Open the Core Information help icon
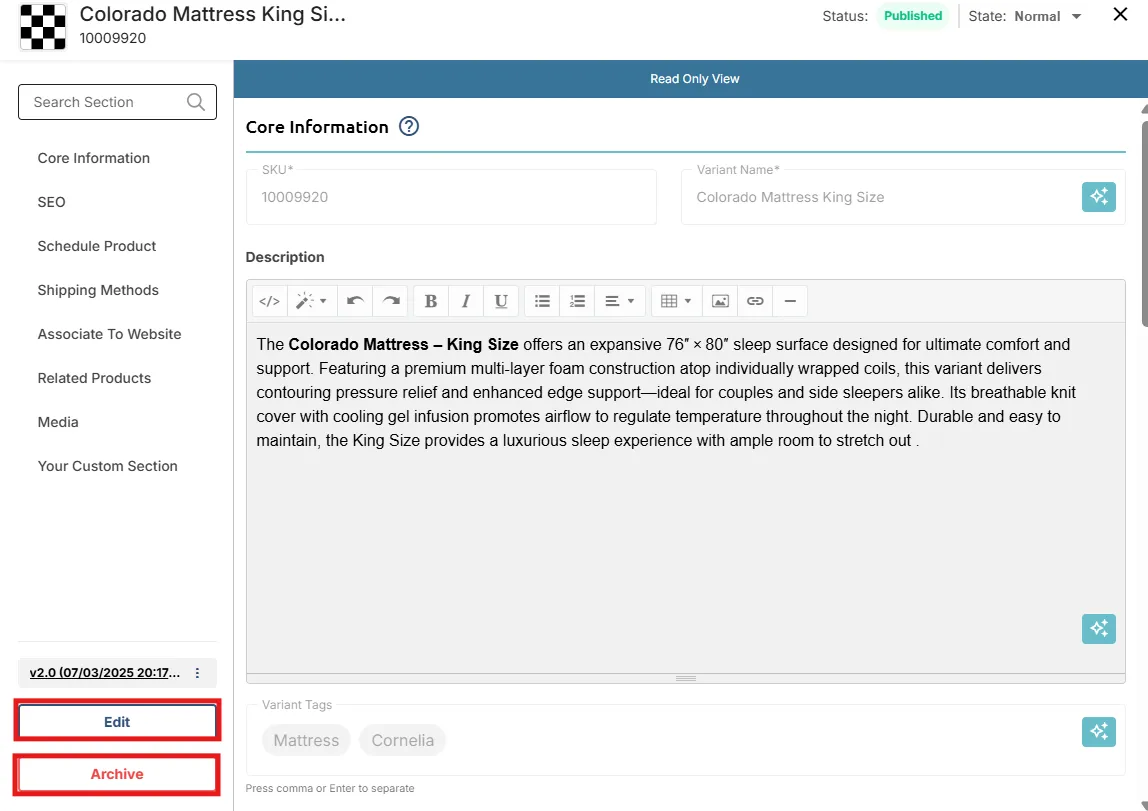 pos(409,127)
